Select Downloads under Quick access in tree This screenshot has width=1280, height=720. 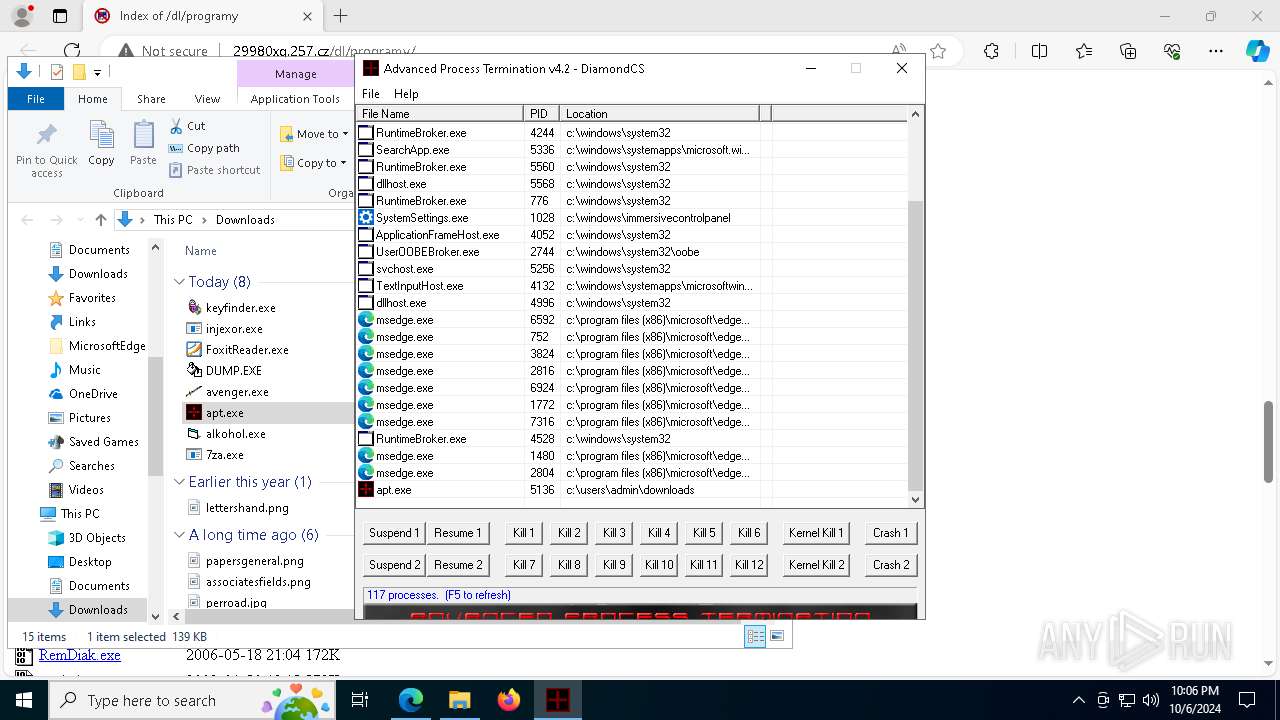click(98, 274)
